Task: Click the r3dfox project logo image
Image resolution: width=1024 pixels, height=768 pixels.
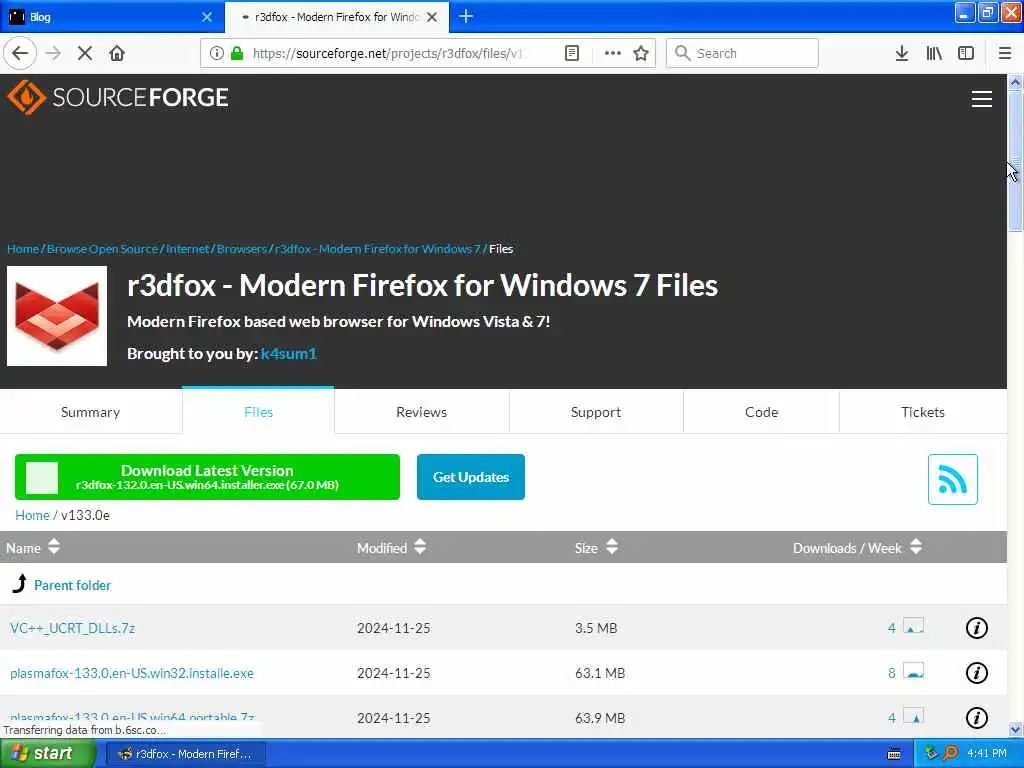Action: coord(57,315)
